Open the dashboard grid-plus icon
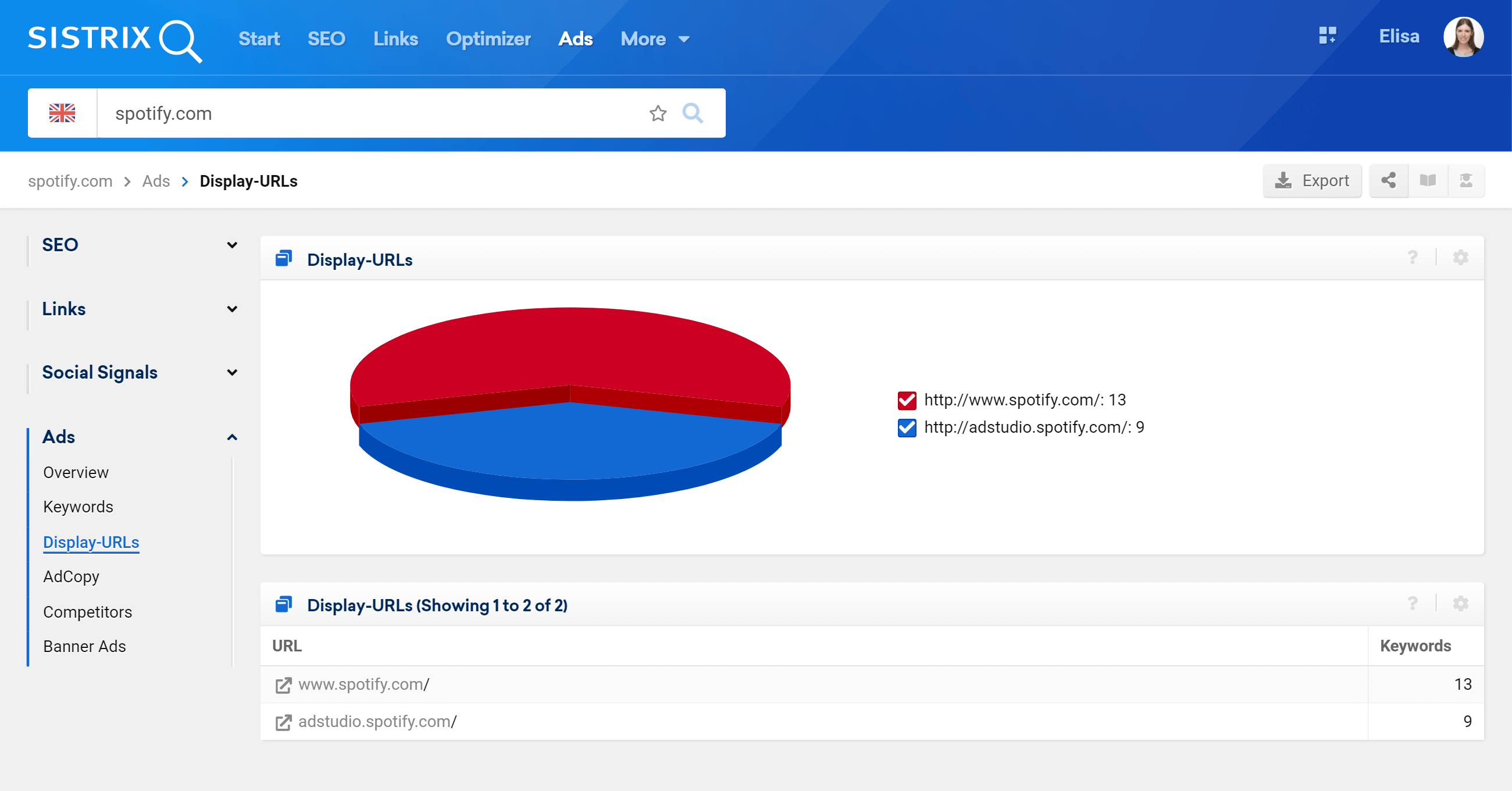Viewport: 1512px width, 791px height. point(1327,36)
